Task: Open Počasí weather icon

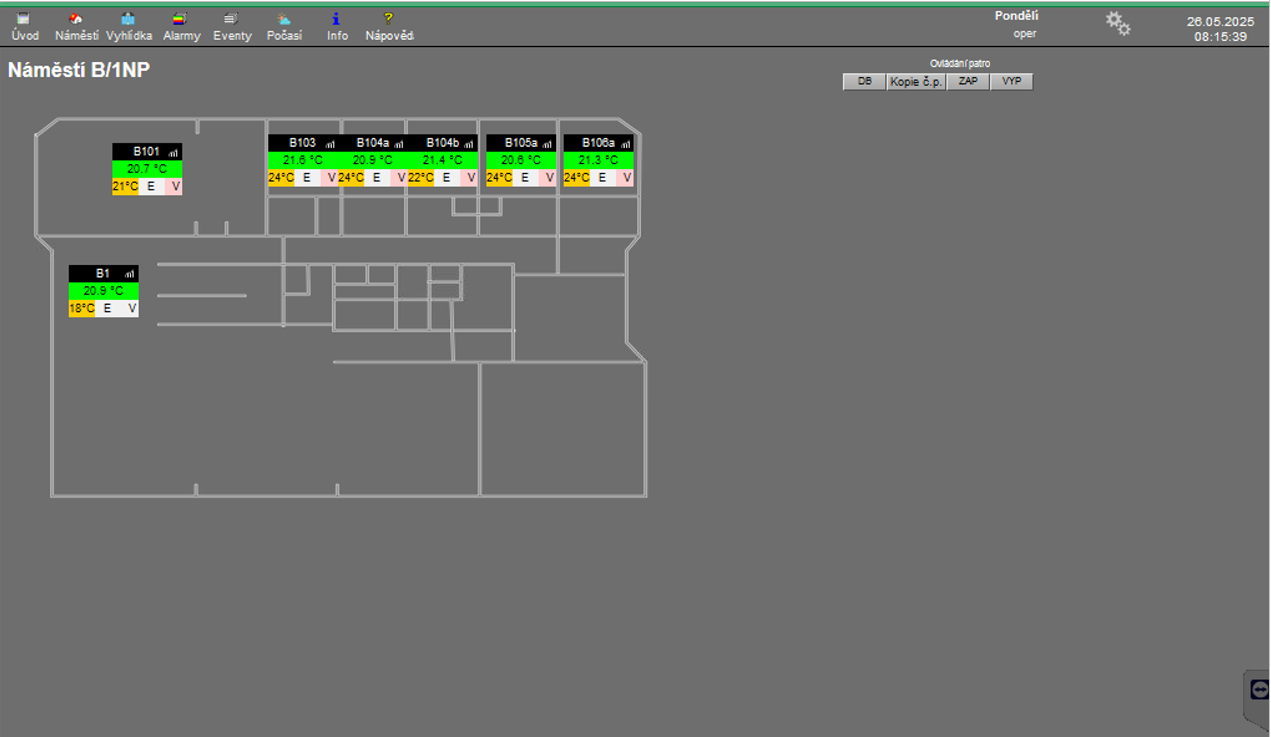Action: pos(284,19)
